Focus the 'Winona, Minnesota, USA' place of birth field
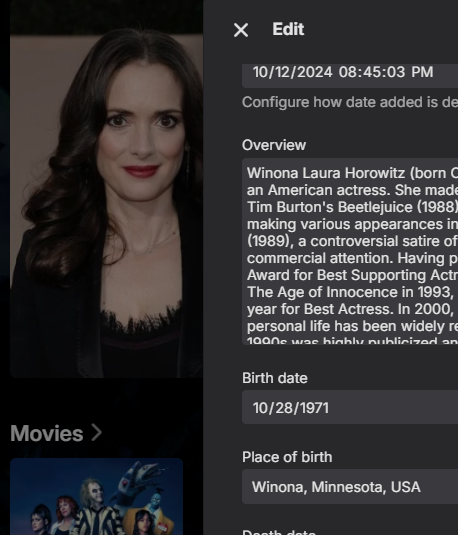Image resolution: width=458 pixels, height=535 pixels. pyautogui.click(x=350, y=487)
